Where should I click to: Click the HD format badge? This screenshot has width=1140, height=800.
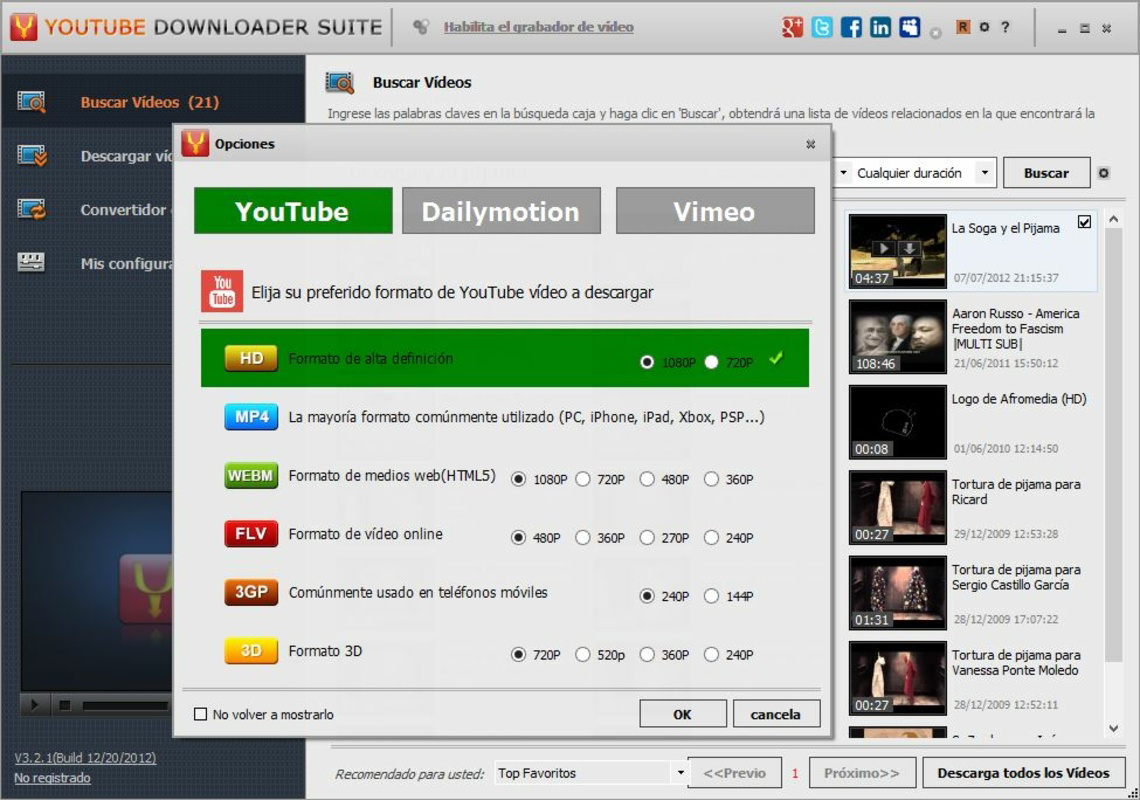pyautogui.click(x=251, y=358)
